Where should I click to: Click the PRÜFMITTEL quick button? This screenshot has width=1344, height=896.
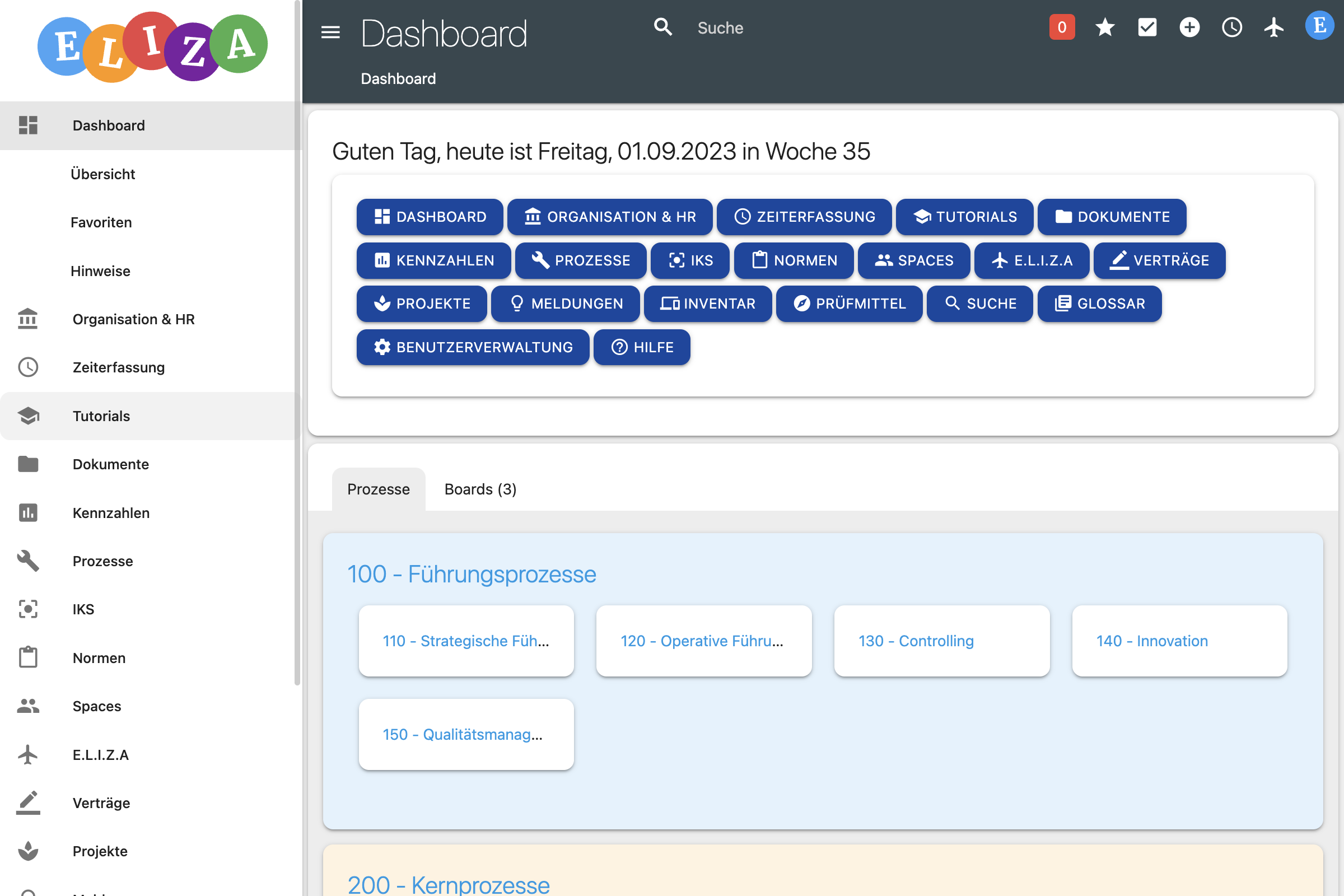(849, 304)
